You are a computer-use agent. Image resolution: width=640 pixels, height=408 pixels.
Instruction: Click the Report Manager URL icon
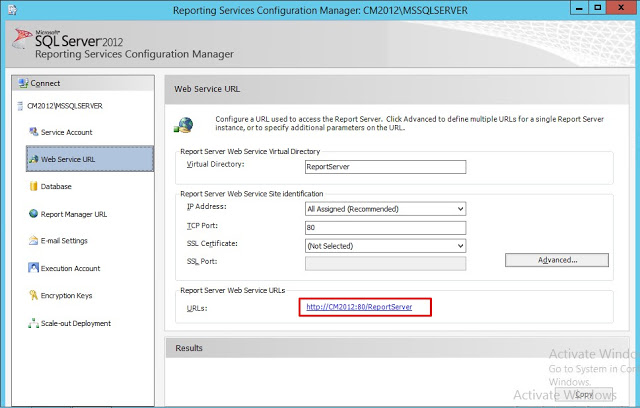click(x=32, y=213)
